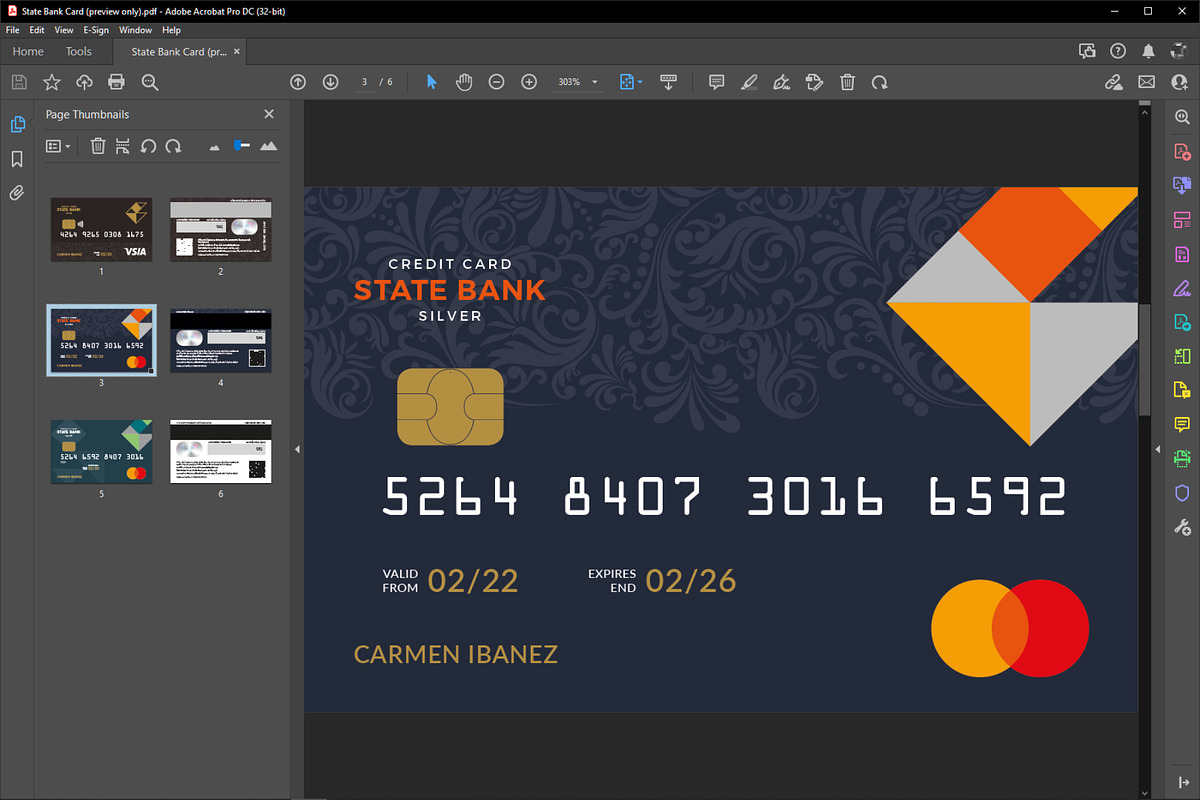This screenshot has width=1200, height=800.
Task: Select page 4 thumbnail
Action: [221, 341]
